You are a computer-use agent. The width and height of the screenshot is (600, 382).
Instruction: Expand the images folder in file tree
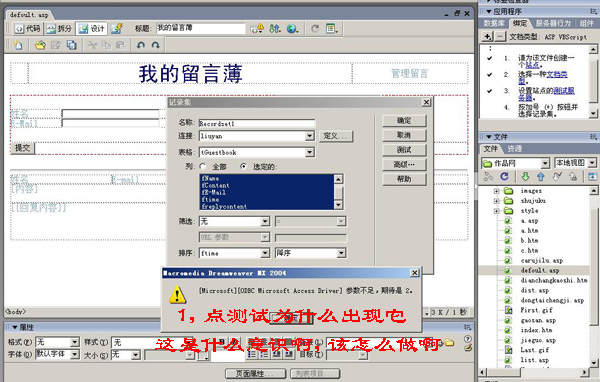click(x=496, y=191)
